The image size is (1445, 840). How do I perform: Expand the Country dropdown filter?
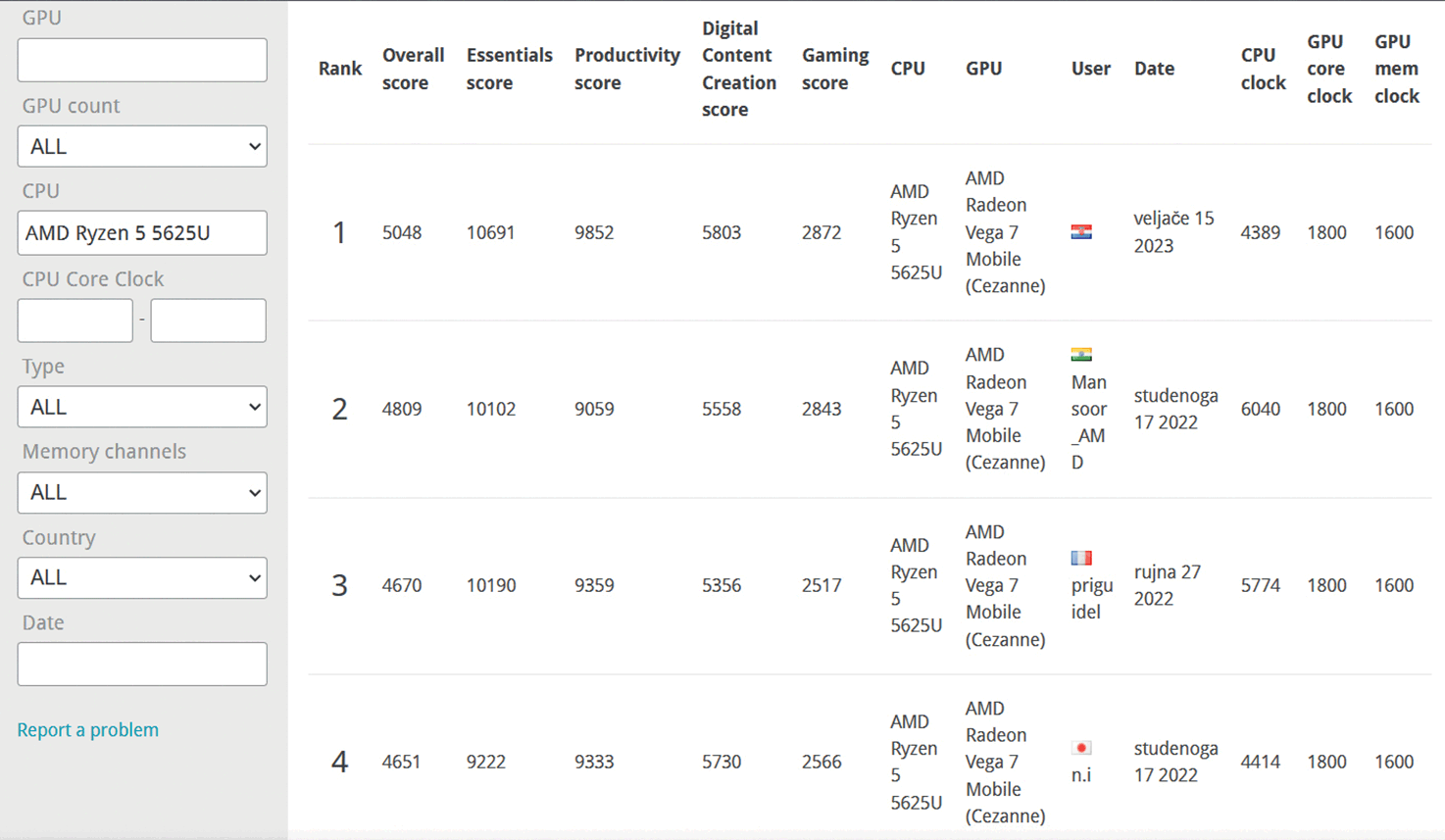142,577
